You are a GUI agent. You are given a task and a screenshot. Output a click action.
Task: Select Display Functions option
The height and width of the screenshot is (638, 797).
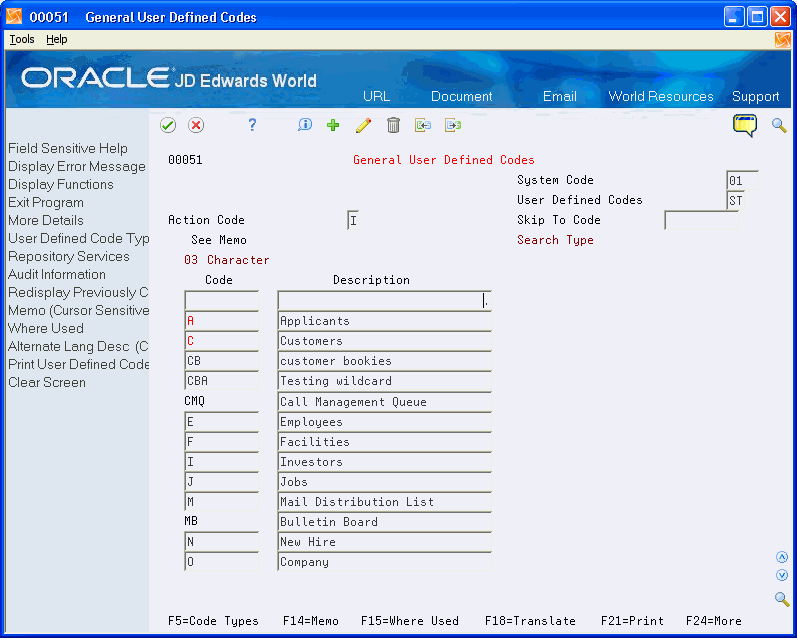click(x=60, y=184)
